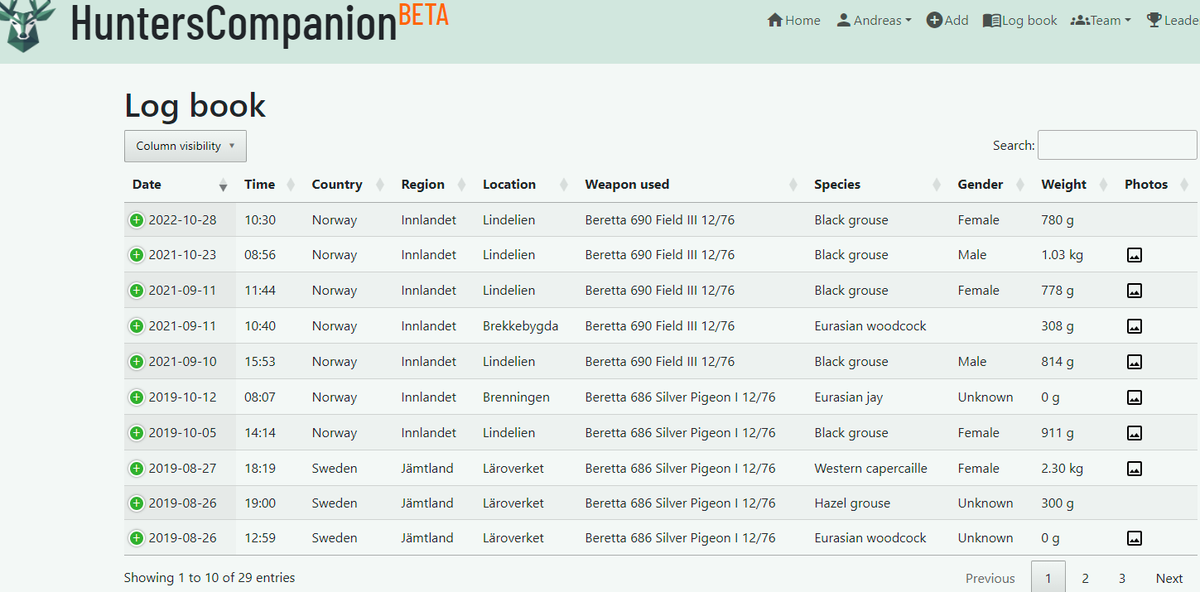The image size is (1200, 592).
Task: Open photo for the 911 g Black grouse
Action: [1134, 433]
